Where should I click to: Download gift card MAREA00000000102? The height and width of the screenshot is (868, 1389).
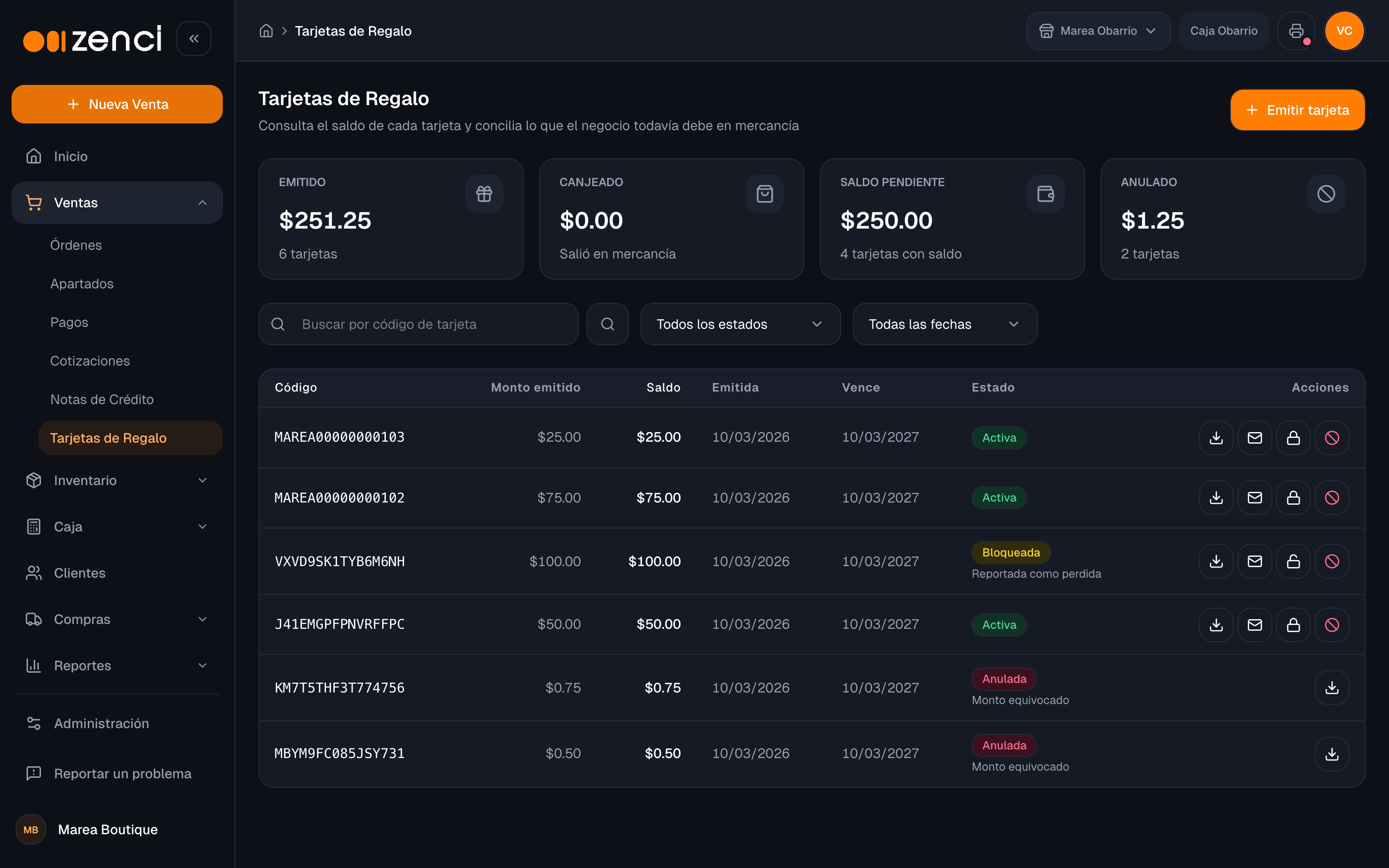click(1216, 498)
